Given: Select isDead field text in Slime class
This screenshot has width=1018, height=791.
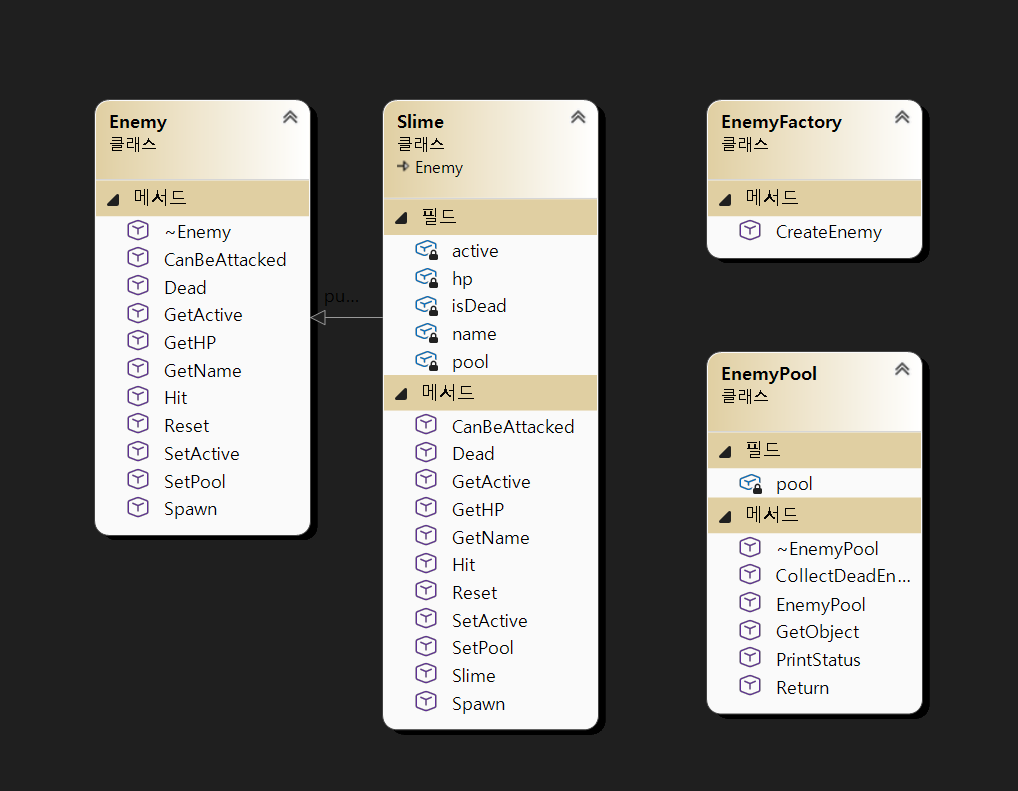Looking at the screenshot, I should 478,306.
